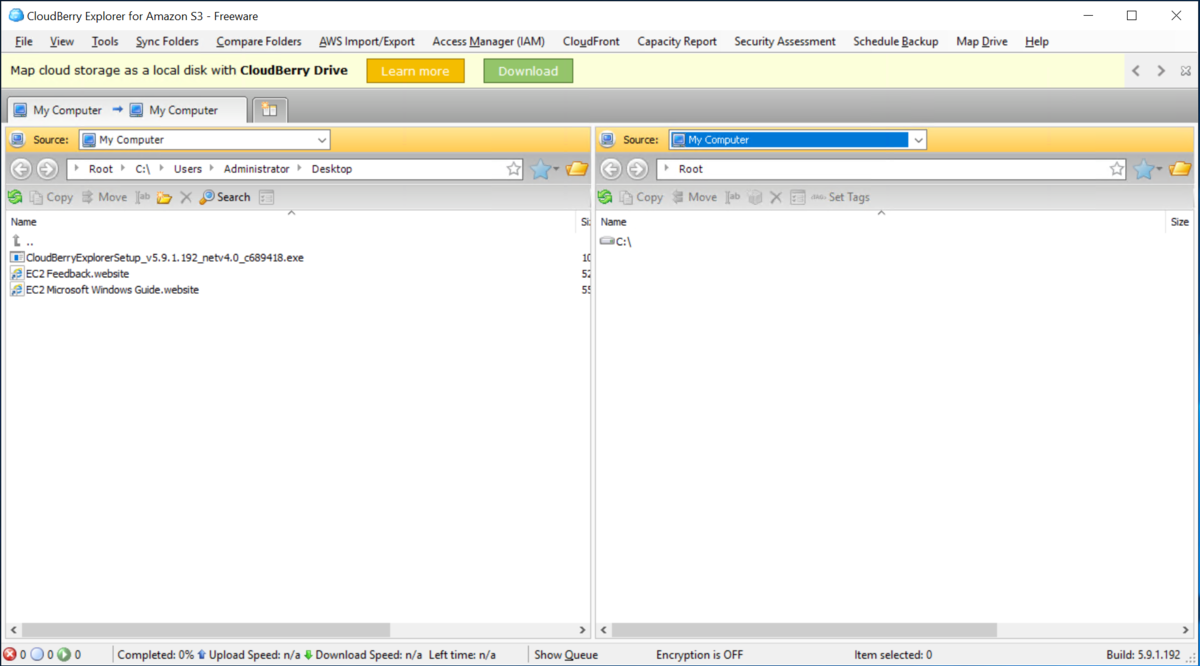Click the left pane horizontal scrollbar
The height and width of the screenshot is (666, 1200).
[x=206, y=630]
